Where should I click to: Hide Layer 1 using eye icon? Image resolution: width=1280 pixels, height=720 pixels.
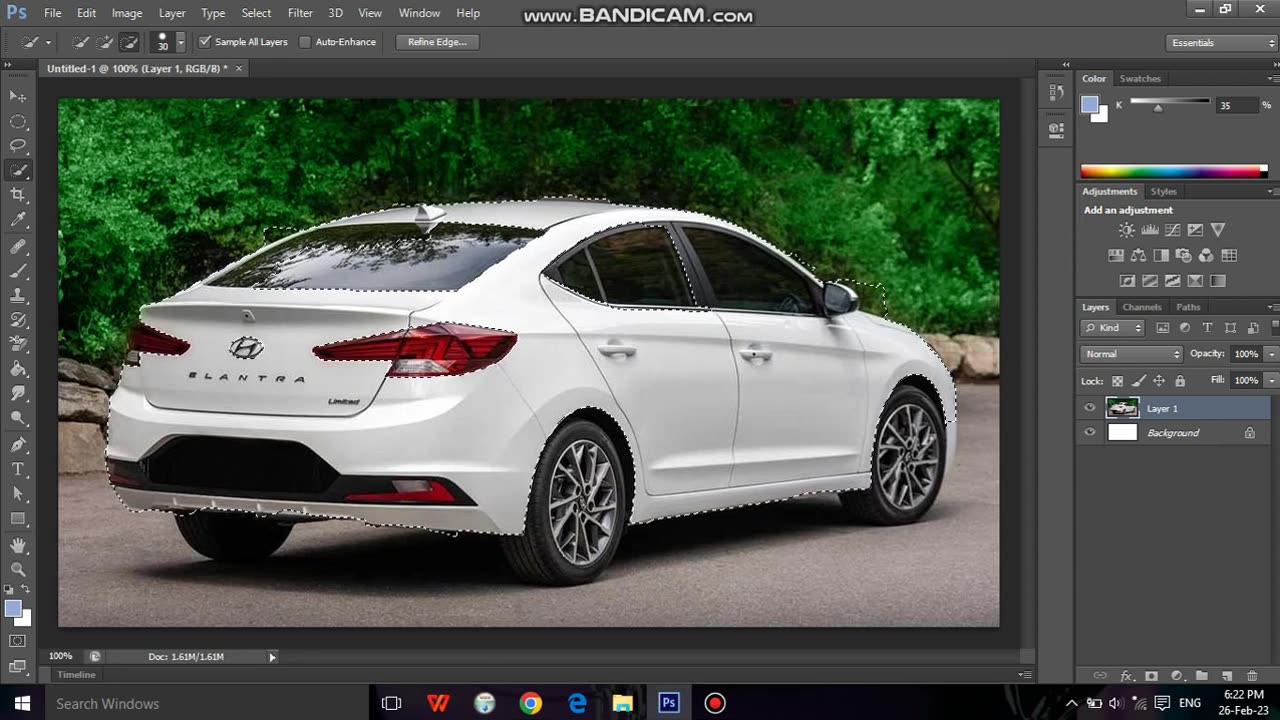point(1090,408)
